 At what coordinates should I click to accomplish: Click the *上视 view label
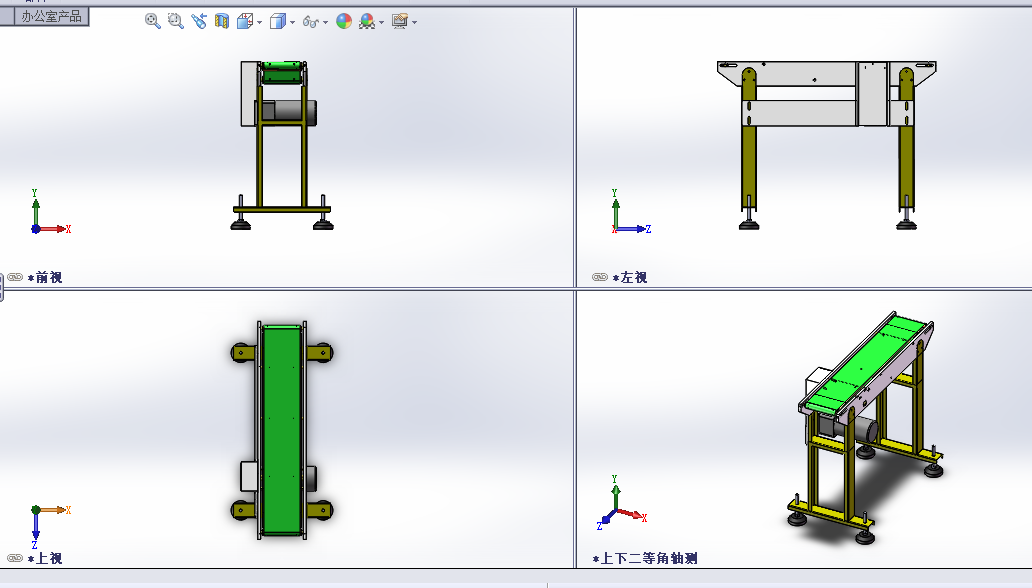tap(45, 558)
